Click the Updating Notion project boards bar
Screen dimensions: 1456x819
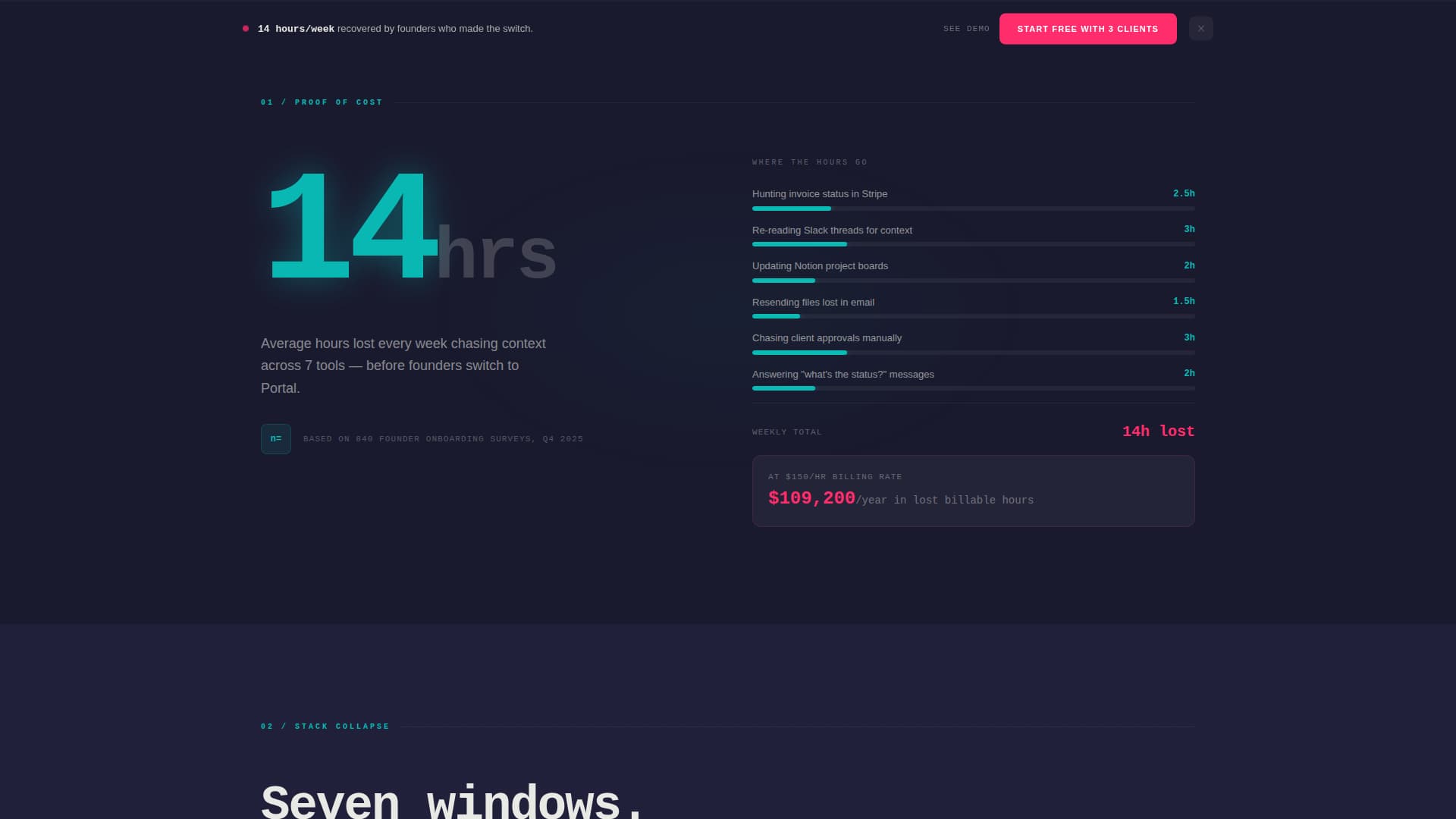pyautogui.click(x=974, y=281)
